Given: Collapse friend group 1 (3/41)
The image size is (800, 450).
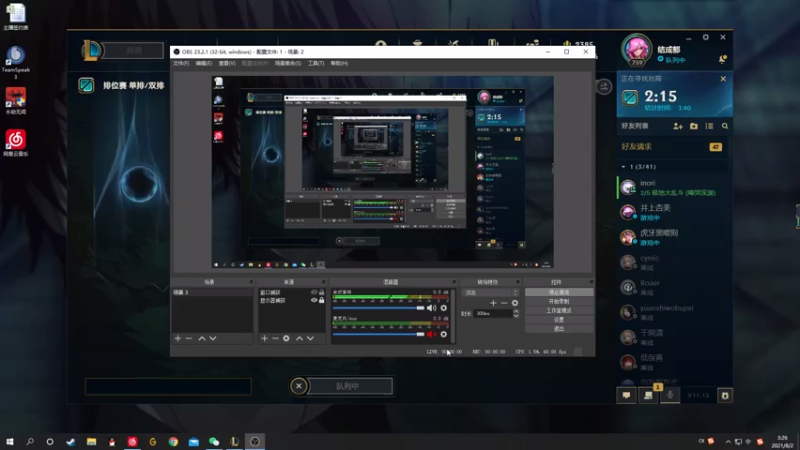Looking at the screenshot, I should tap(623, 167).
